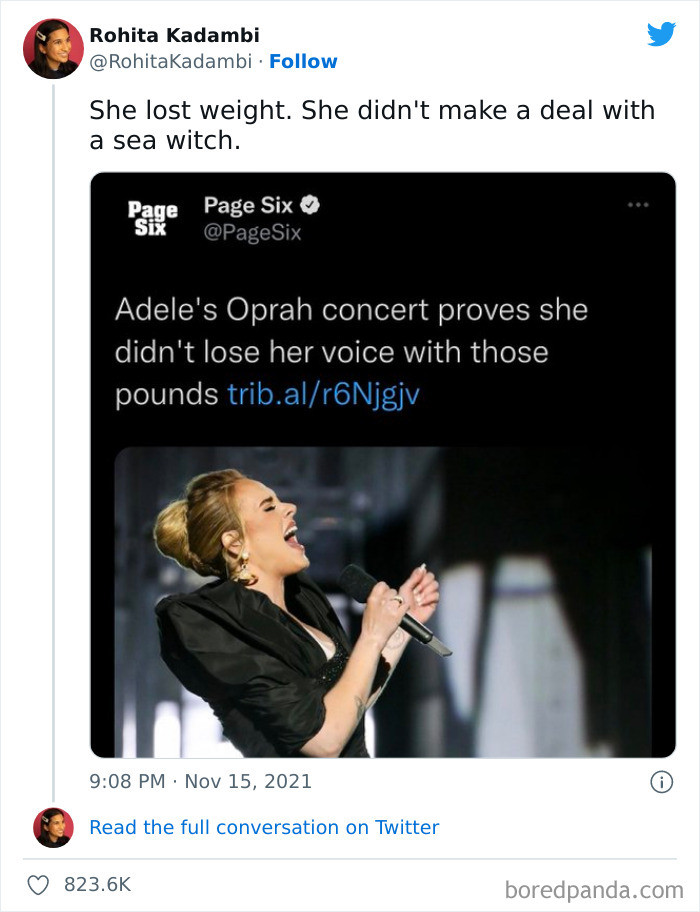The width and height of the screenshot is (700, 912).
Task: Click the Page Six display name
Action: 239,206
